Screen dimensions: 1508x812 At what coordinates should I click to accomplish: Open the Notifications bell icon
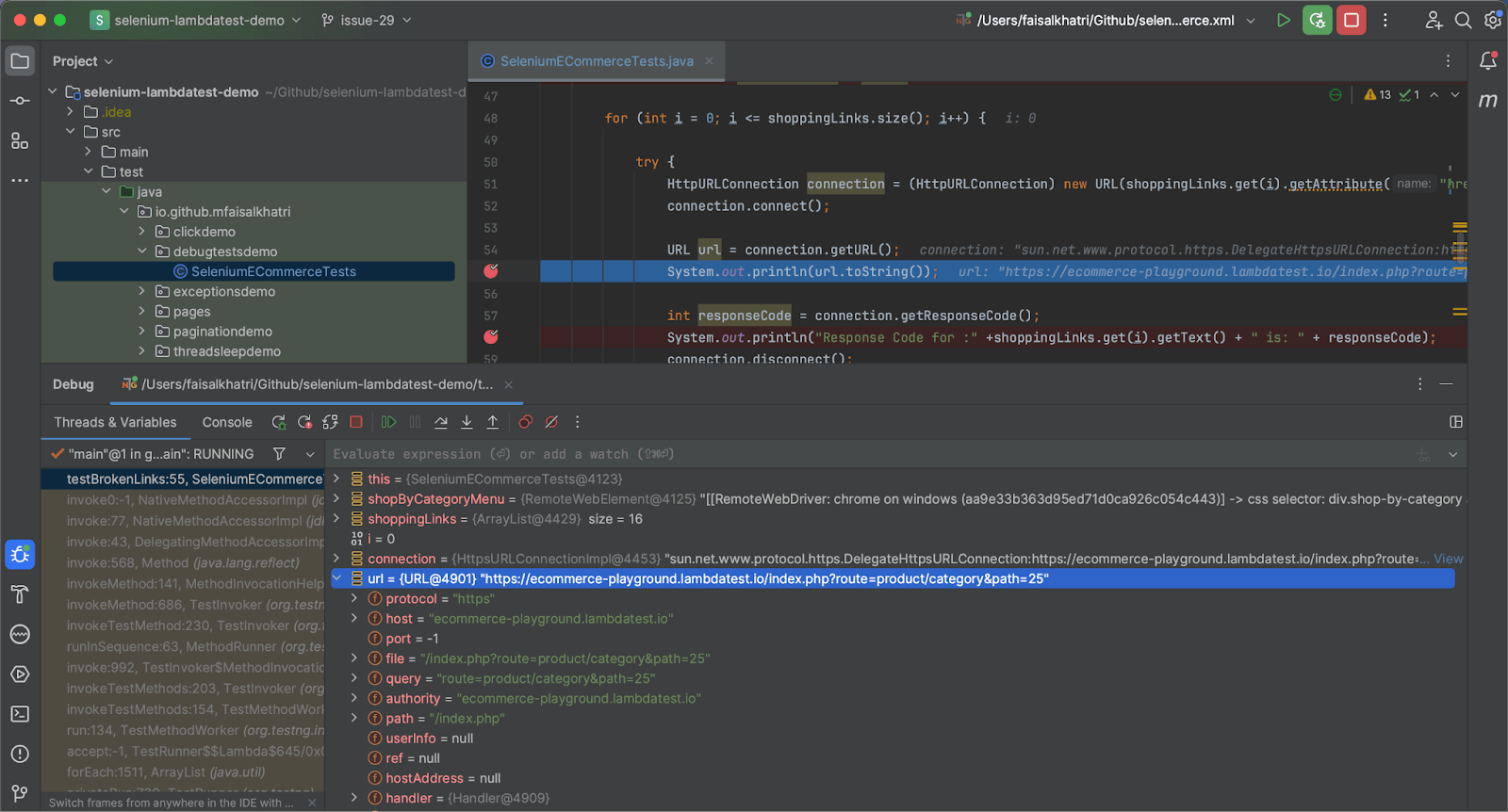click(x=1488, y=61)
